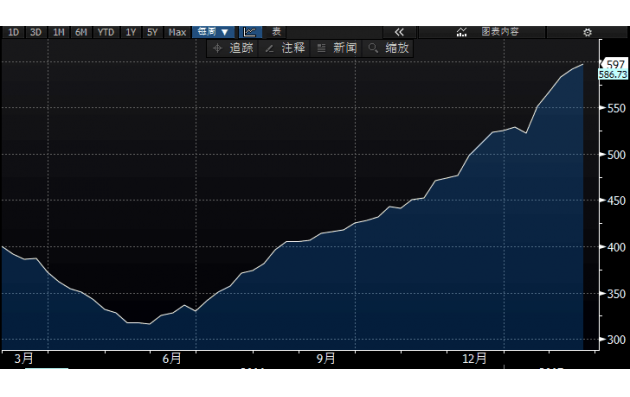Open chart settings gear icon
Screen dimensions: 630x397
pyautogui.click(x=587, y=32)
